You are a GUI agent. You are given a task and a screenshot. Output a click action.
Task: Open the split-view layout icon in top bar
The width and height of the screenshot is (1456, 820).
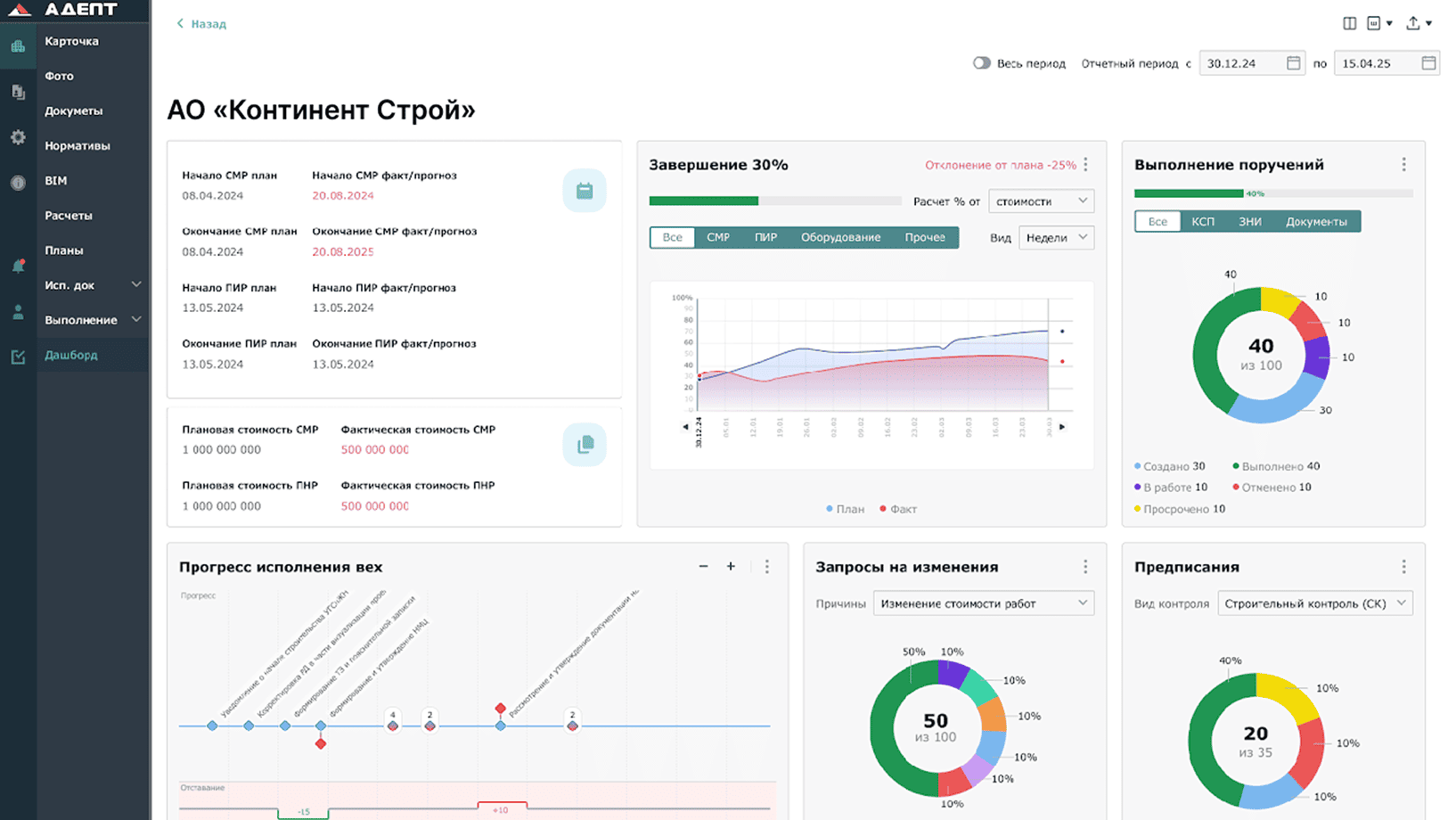click(1349, 23)
